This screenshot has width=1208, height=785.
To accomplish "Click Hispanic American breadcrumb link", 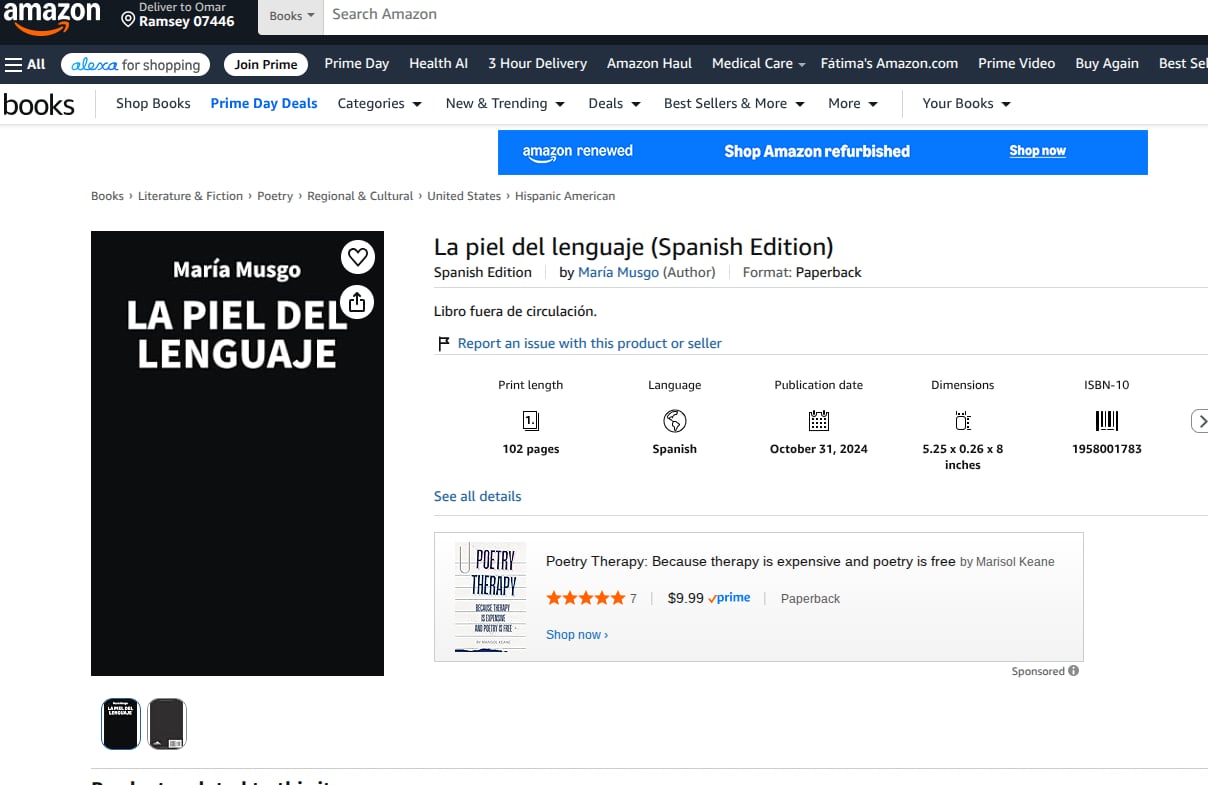I will pos(565,196).
